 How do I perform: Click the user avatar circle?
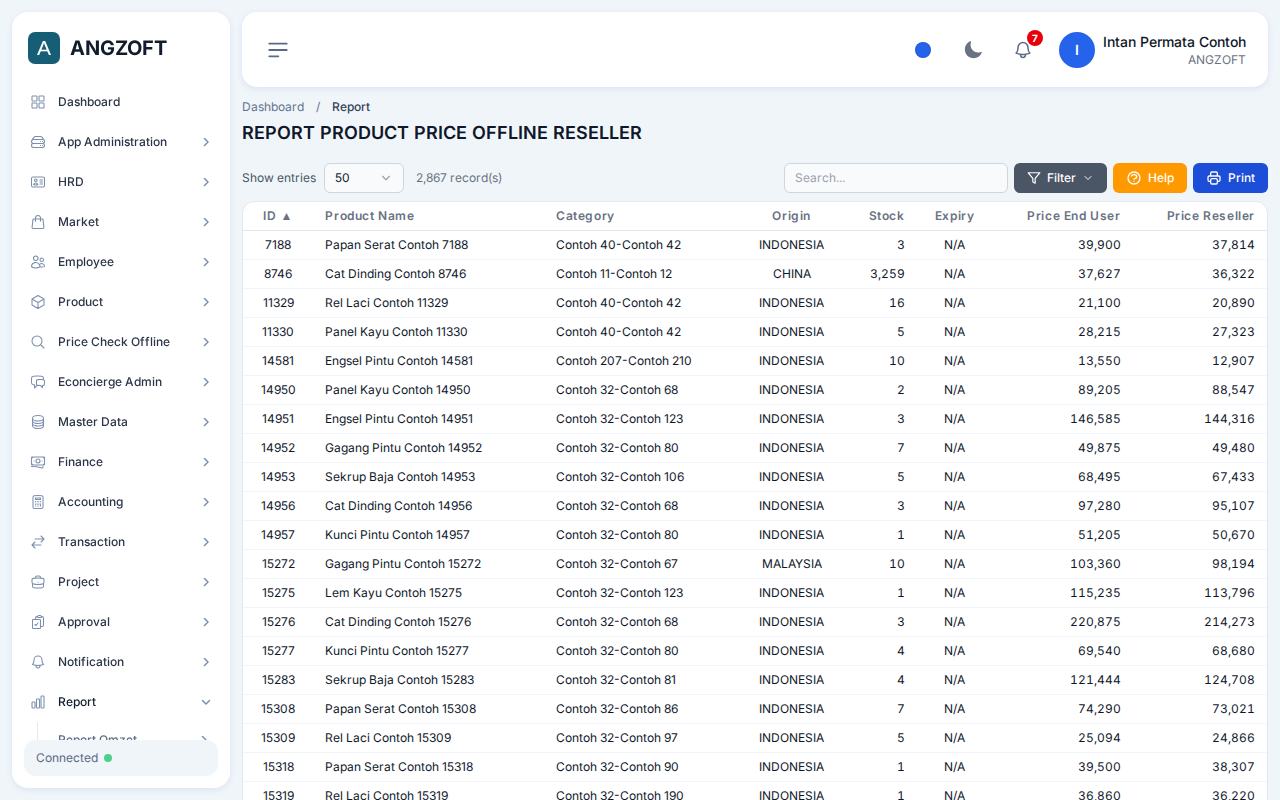click(x=1077, y=50)
